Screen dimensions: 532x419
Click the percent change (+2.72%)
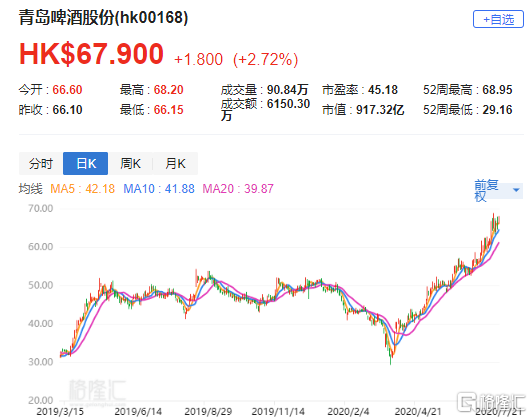265,59
